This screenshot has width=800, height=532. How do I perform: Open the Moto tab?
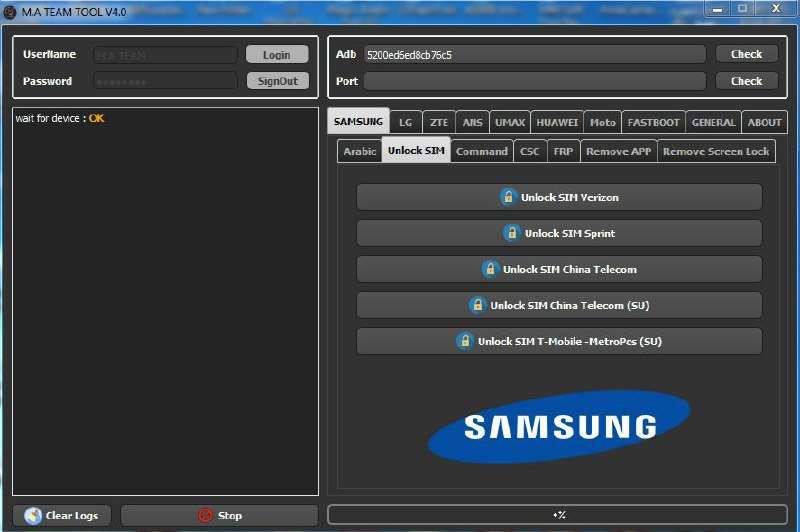click(603, 122)
